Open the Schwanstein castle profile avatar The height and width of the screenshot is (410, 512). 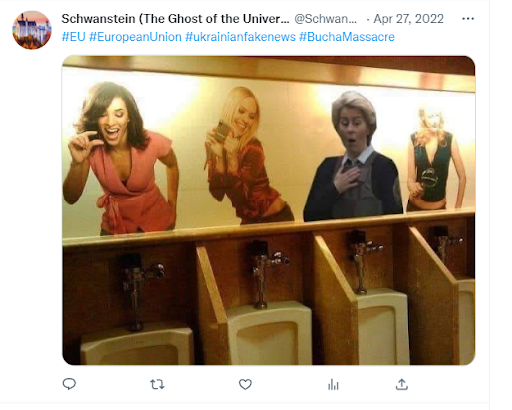click(x=32, y=30)
